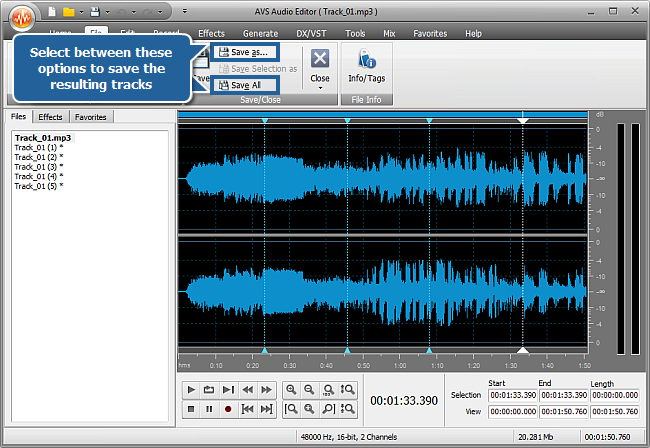Open the Help ribbon tab
Image resolution: width=650 pixels, height=448 pixels.
tap(473, 34)
